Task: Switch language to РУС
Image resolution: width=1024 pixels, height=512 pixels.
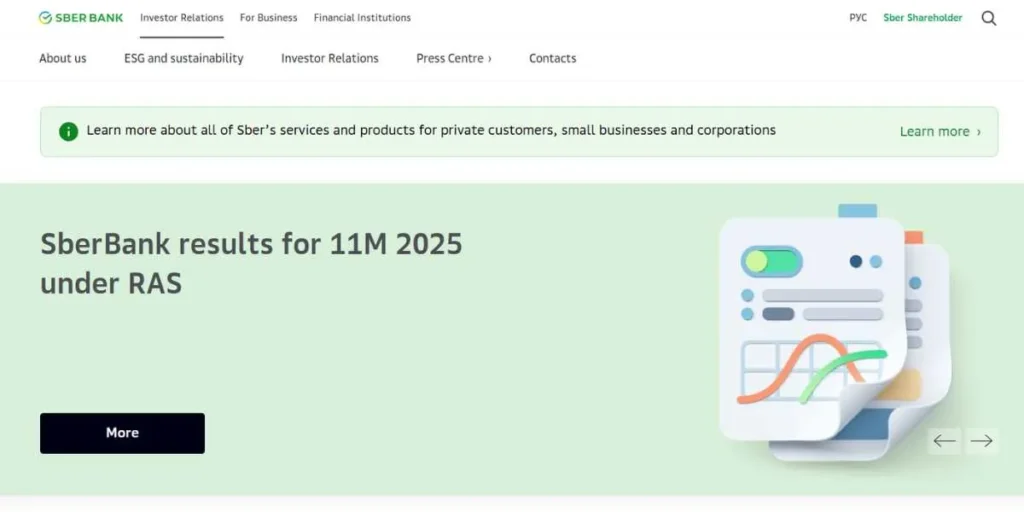Action: click(x=858, y=18)
